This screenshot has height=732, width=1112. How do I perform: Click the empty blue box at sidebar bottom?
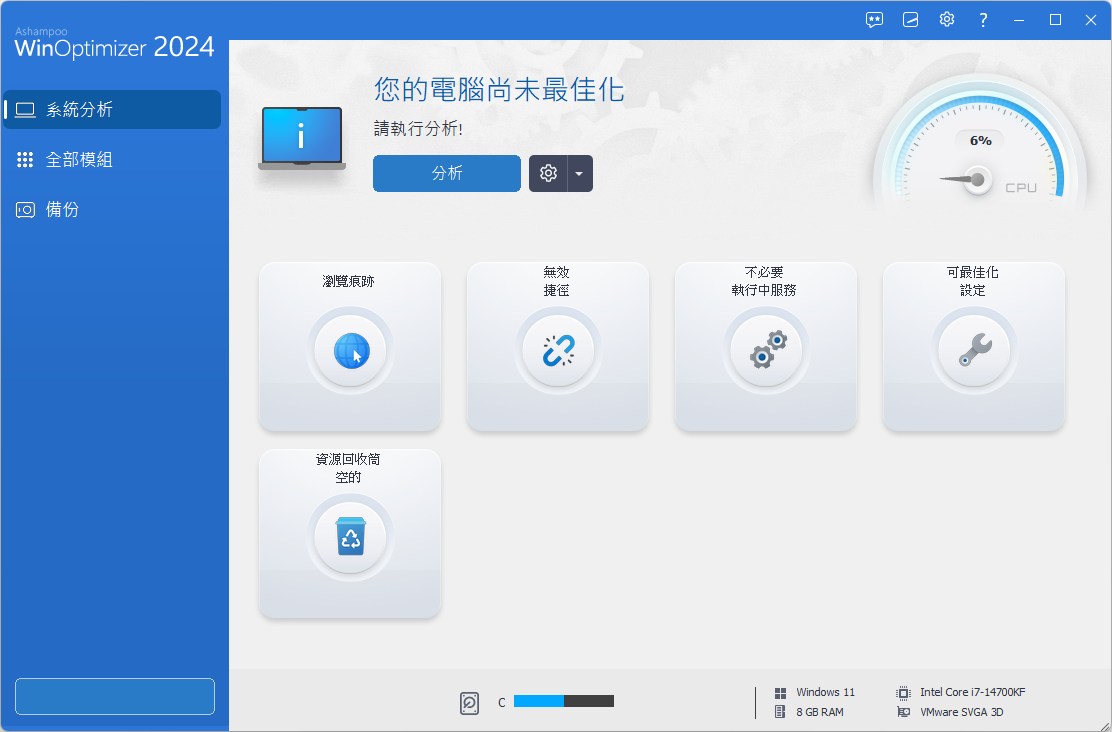tap(115, 696)
